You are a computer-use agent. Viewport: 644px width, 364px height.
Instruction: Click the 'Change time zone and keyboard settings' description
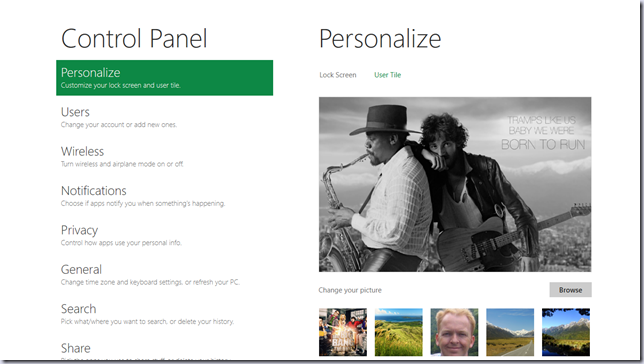(150, 282)
